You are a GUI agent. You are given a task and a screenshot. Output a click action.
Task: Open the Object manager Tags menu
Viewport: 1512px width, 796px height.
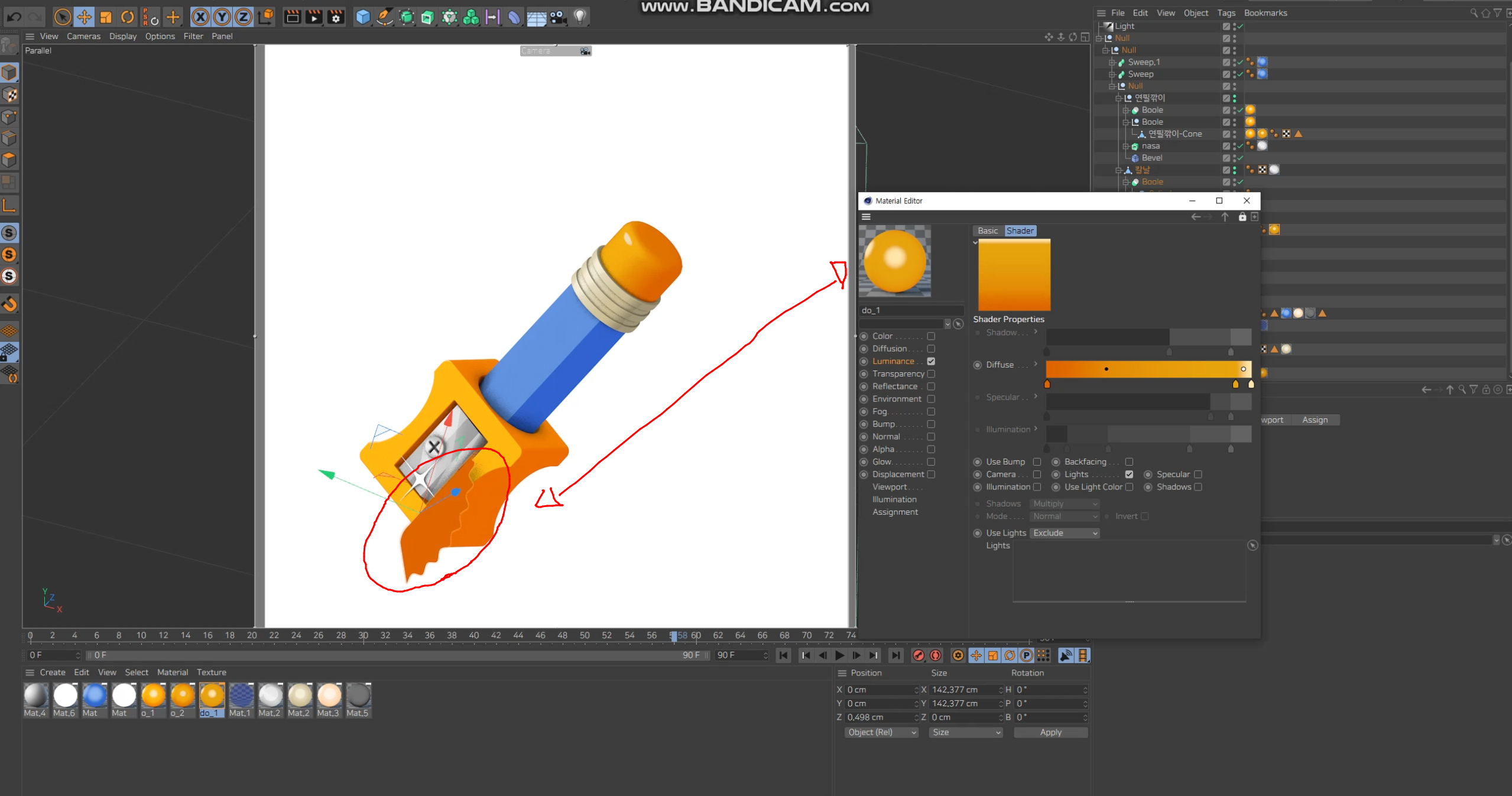click(x=1226, y=13)
